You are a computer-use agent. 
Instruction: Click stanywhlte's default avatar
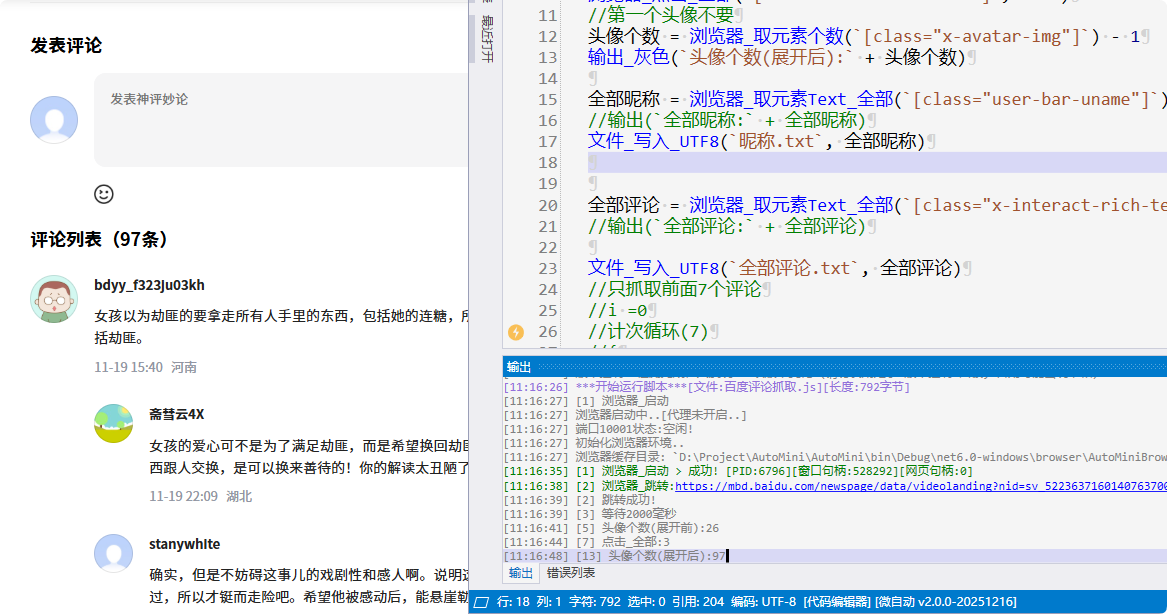coord(113,553)
